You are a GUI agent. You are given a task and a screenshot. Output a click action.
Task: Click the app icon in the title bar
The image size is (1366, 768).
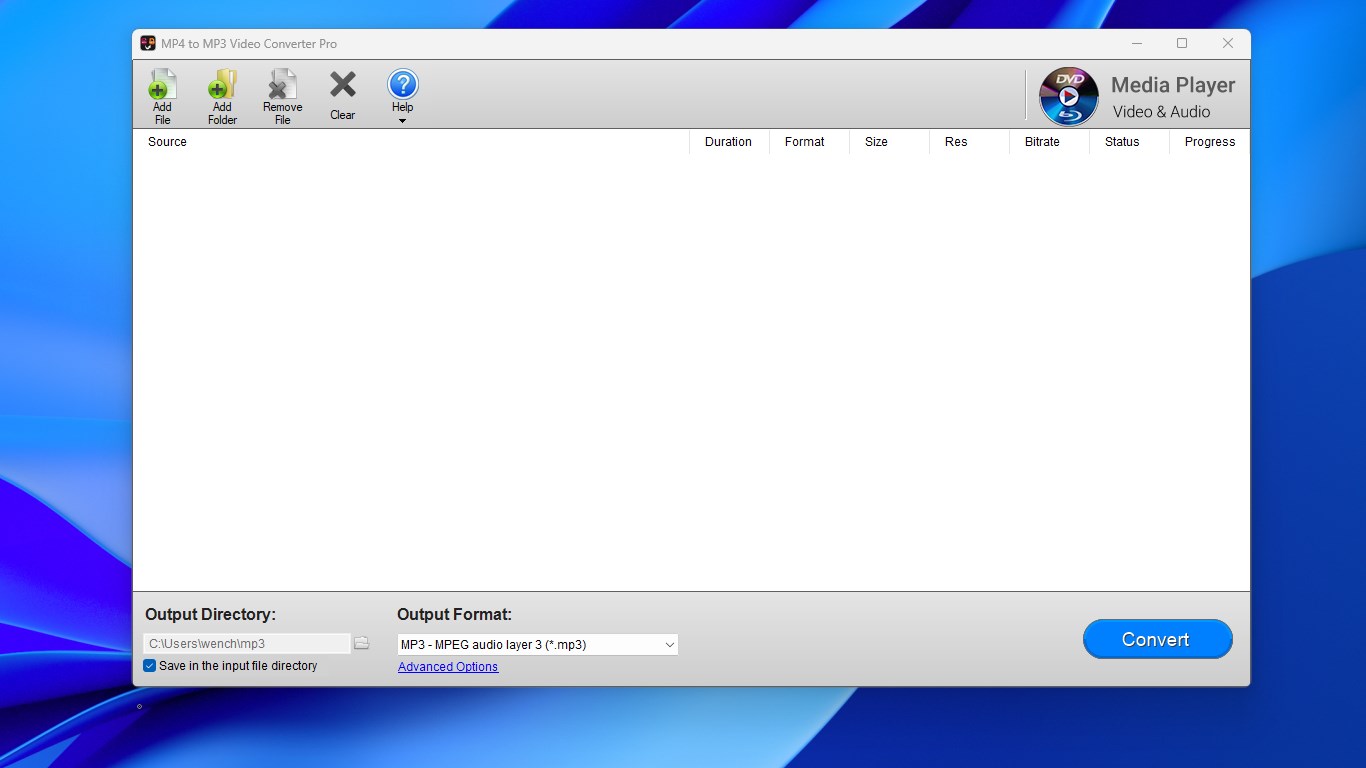(148, 44)
